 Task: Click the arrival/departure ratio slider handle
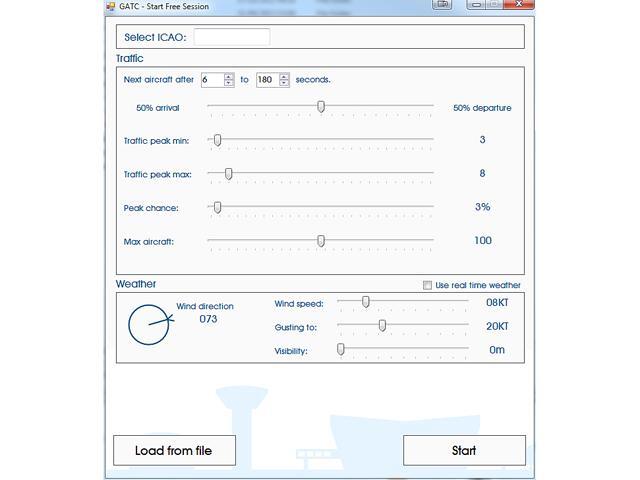[321, 106]
